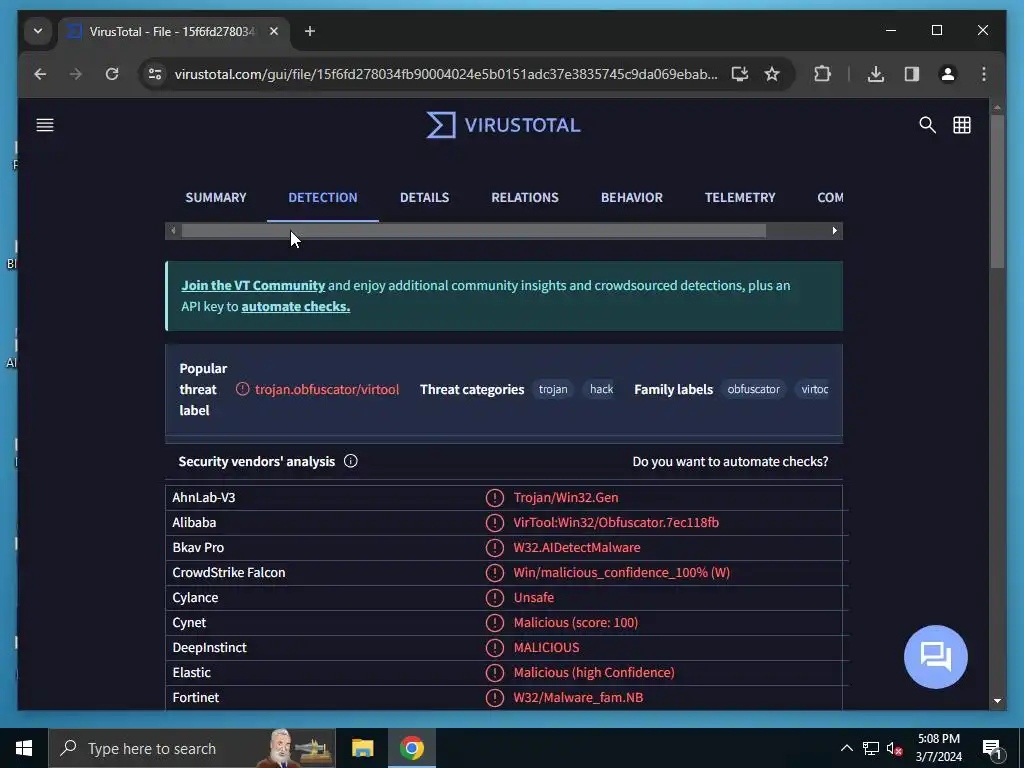
Task: Toggle the Chrome side panel icon
Action: point(912,74)
